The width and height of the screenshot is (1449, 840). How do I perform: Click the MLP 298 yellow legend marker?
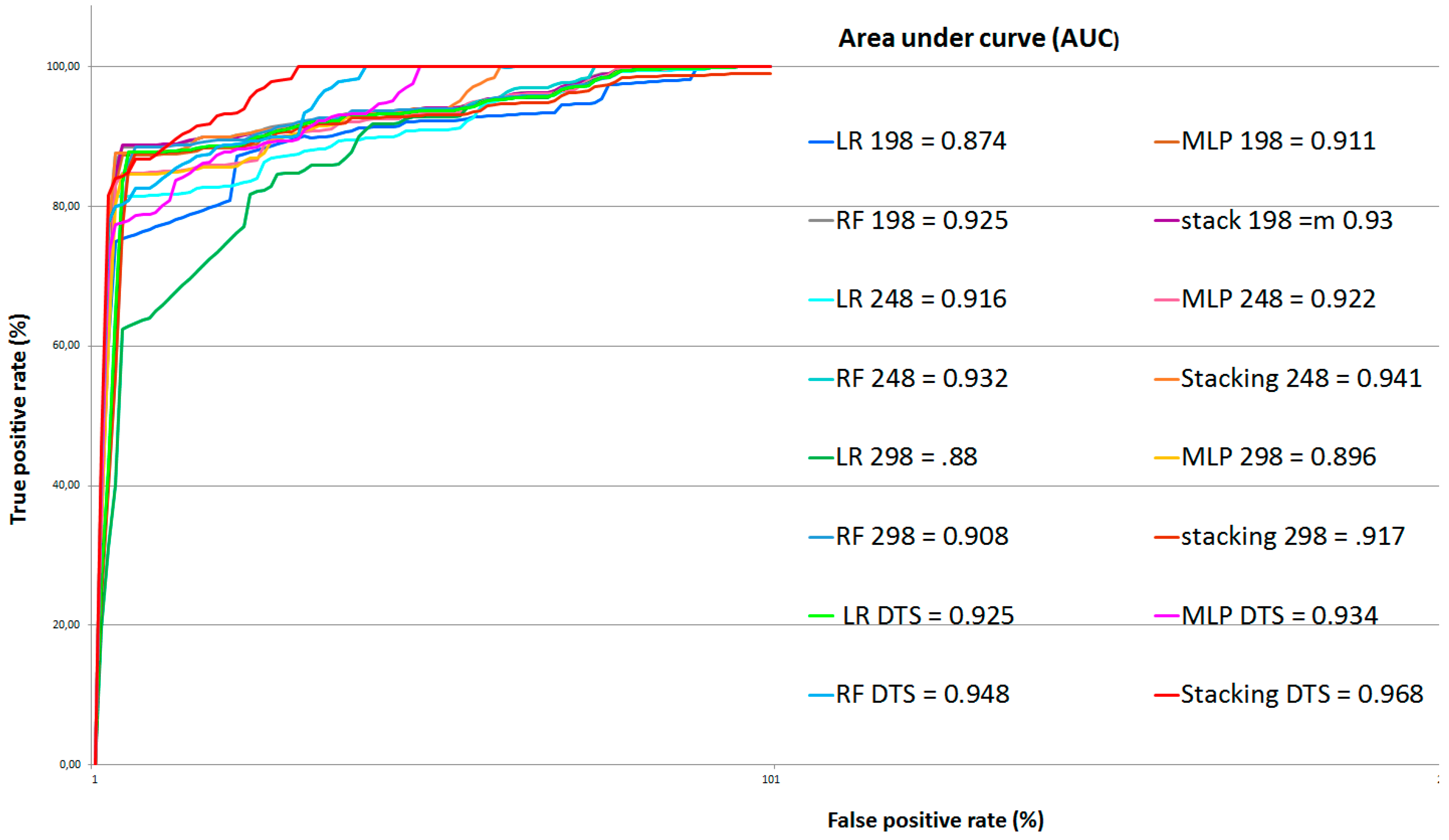(x=1166, y=458)
